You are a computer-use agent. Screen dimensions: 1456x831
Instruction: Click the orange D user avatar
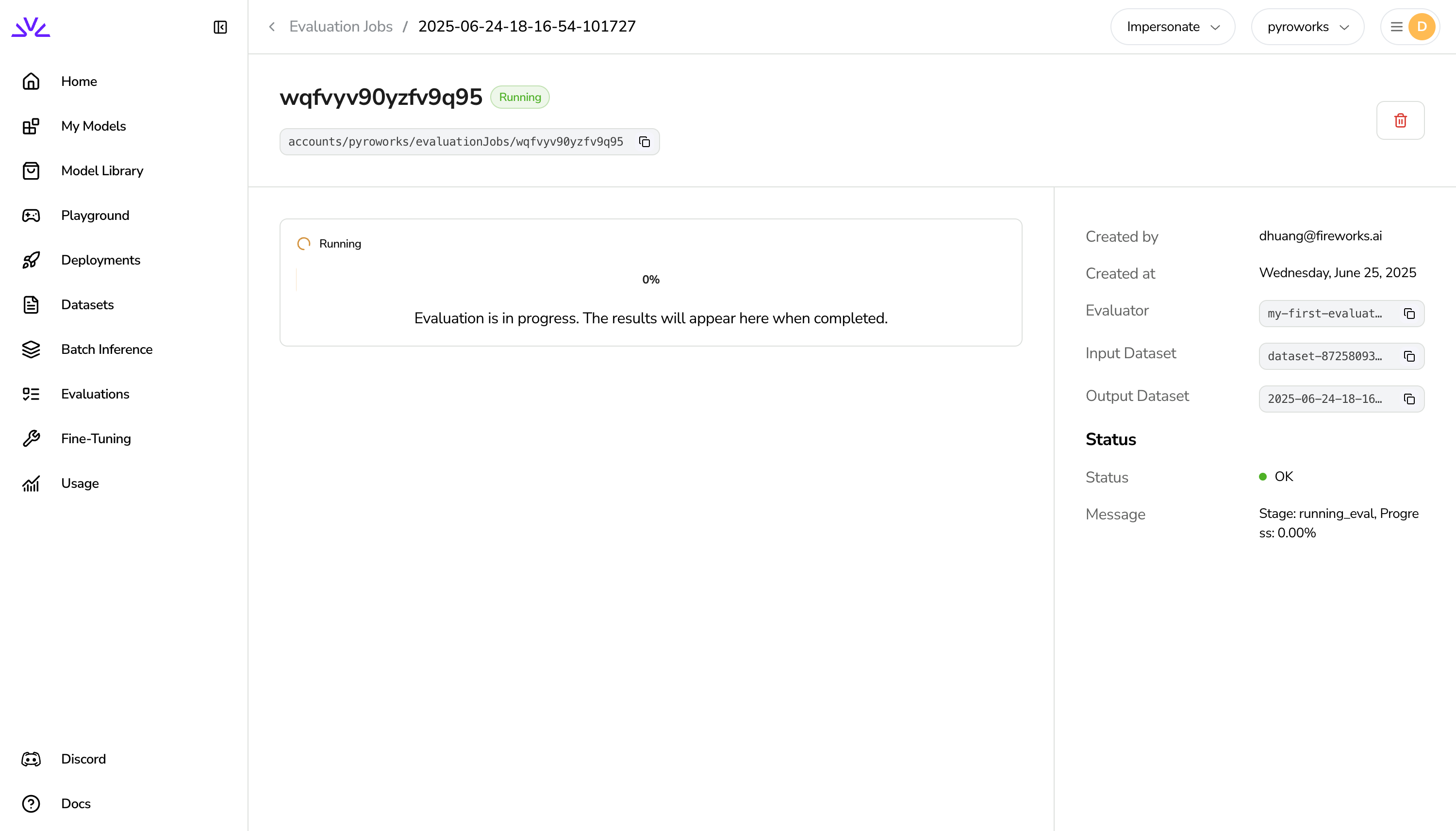(x=1422, y=27)
